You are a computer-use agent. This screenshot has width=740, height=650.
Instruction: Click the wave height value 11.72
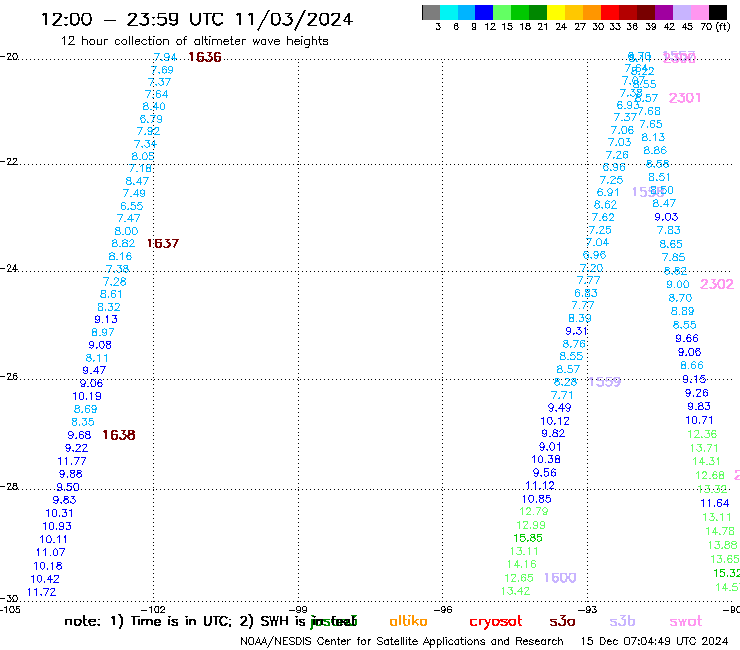(x=42, y=592)
